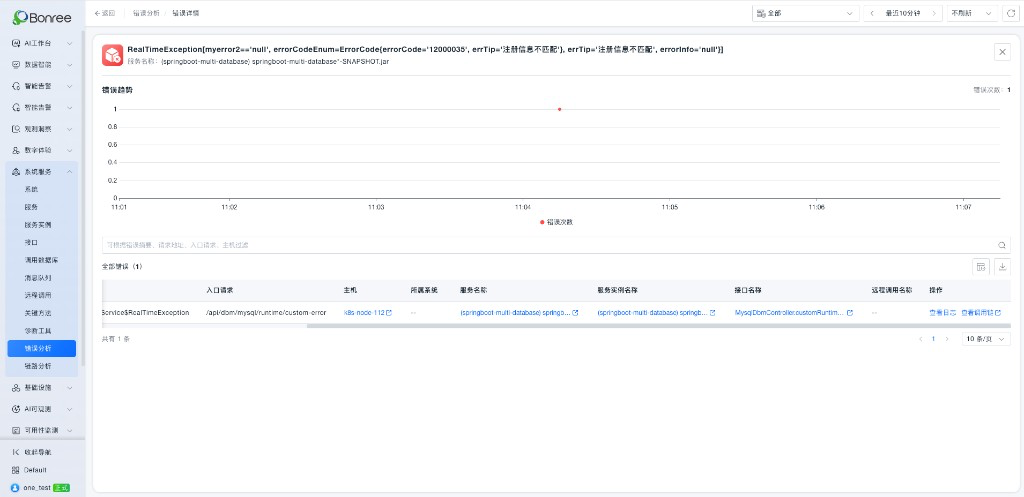Open the MysqlDbmController interface link
Viewport: 1024px width, 497px height.
click(x=790, y=313)
